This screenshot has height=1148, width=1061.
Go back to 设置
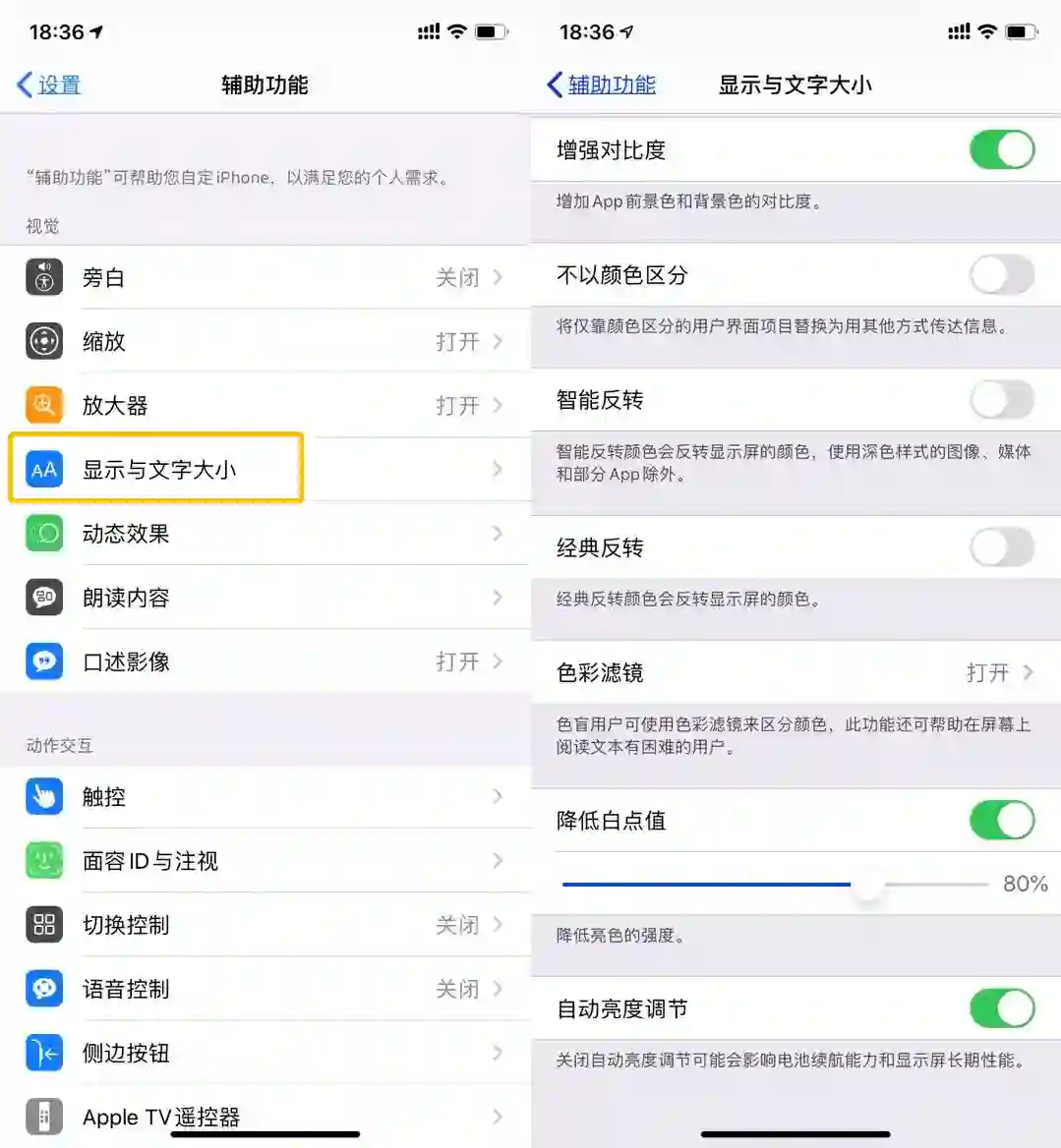[x=48, y=85]
